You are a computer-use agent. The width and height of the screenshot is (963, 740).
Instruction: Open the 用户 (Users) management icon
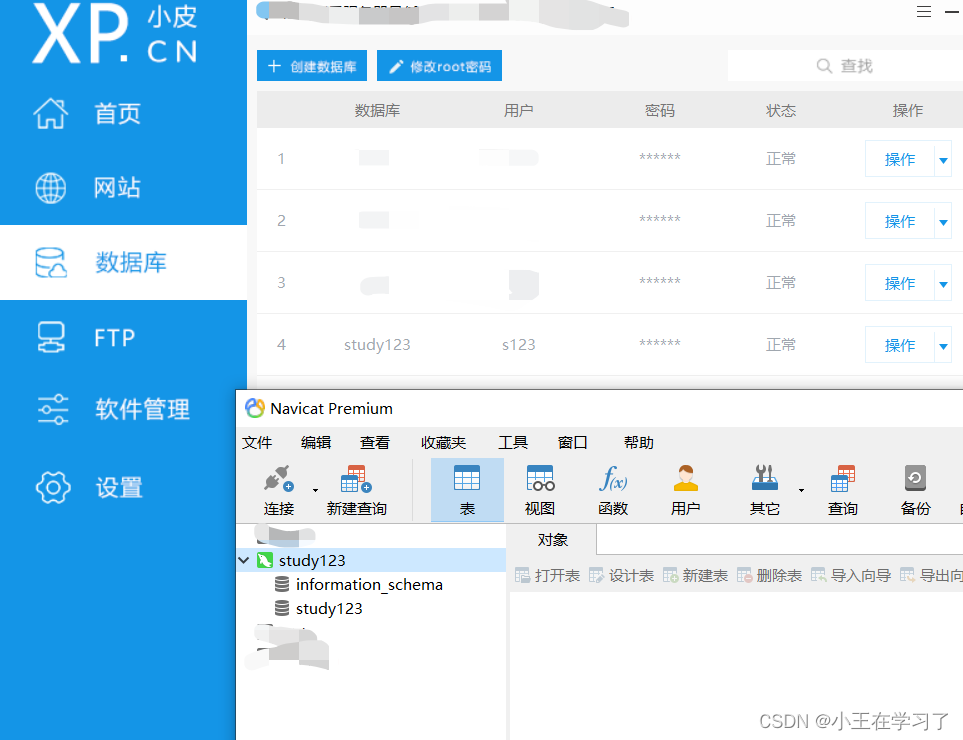pyautogui.click(x=685, y=489)
